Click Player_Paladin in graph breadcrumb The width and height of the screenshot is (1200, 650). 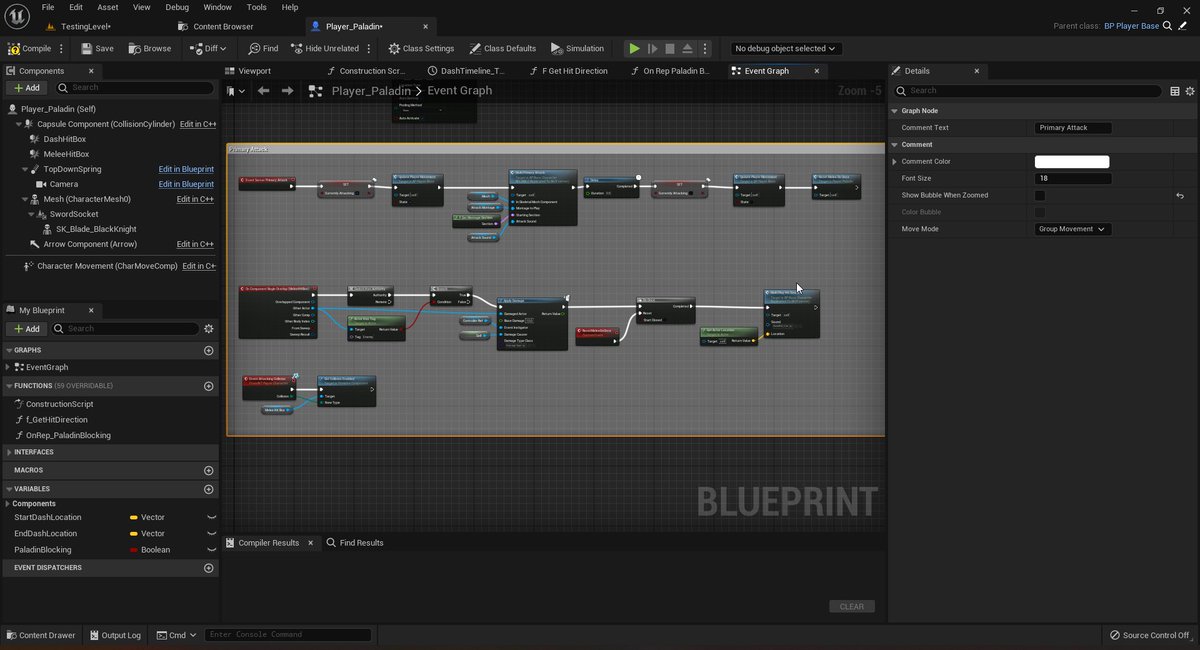[371, 91]
